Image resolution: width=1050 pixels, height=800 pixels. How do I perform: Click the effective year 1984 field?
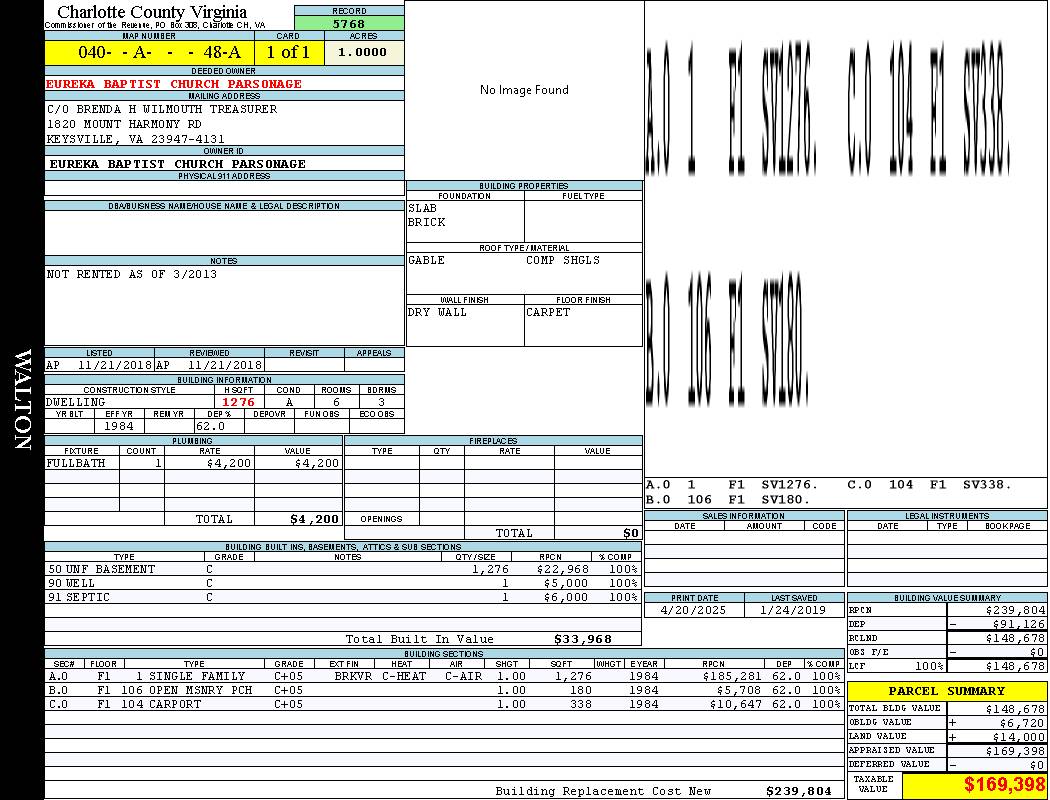pos(119,426)
